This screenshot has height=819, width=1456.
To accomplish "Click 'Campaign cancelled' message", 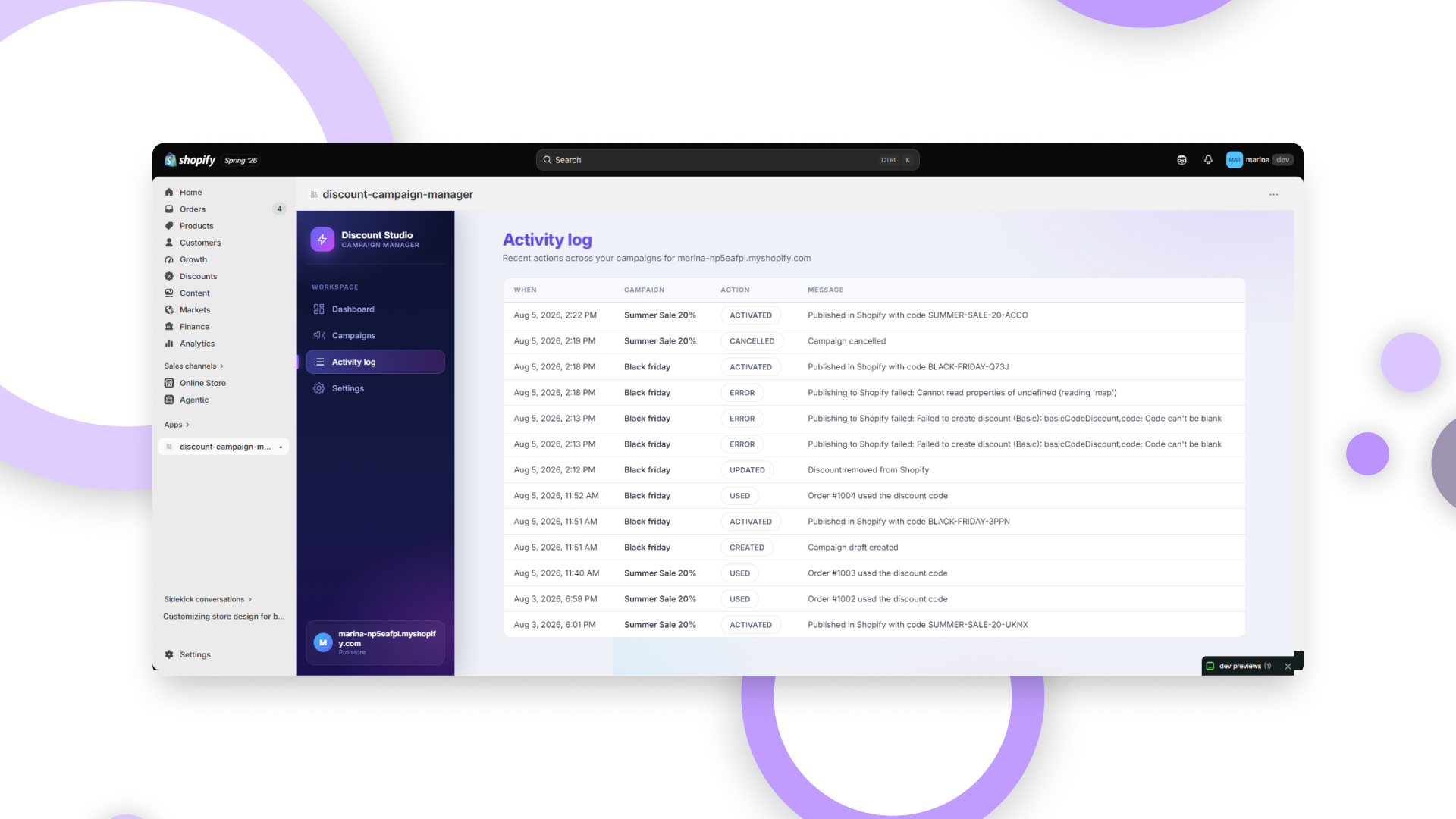I will point(846,341).
